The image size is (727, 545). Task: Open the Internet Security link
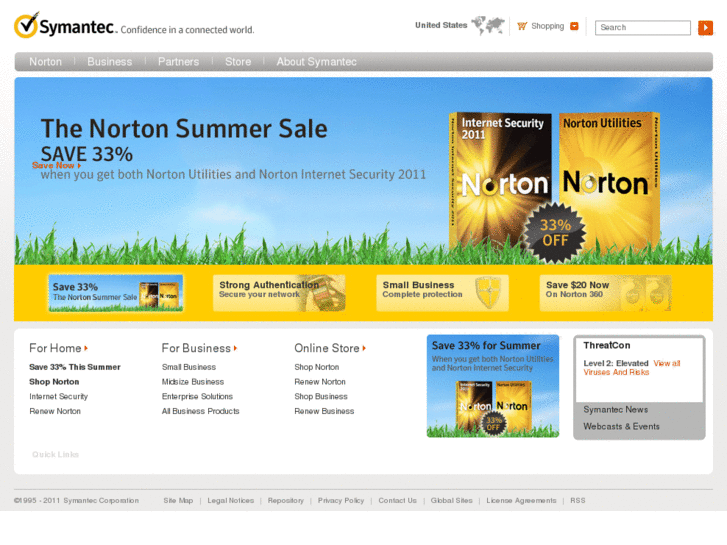click(58, 397)
